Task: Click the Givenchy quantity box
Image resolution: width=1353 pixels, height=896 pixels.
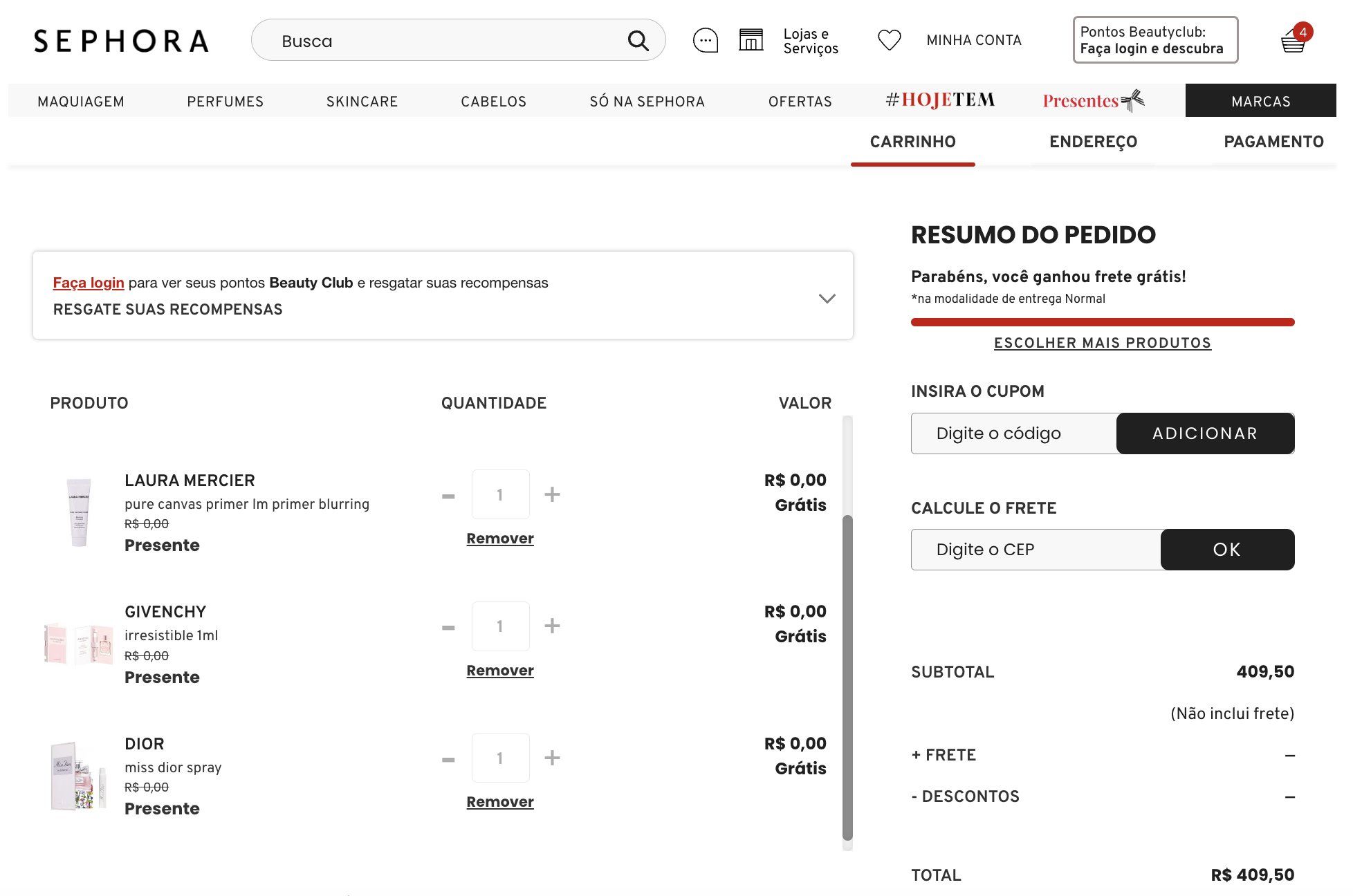Action: pyautogui.click(x=500, y=626)
